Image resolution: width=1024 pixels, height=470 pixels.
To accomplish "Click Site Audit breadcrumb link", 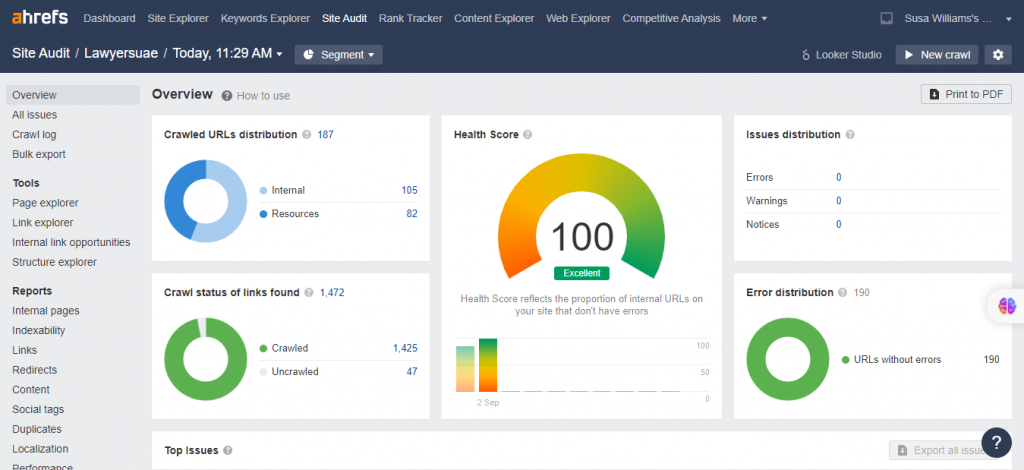I will coord(41,54).
